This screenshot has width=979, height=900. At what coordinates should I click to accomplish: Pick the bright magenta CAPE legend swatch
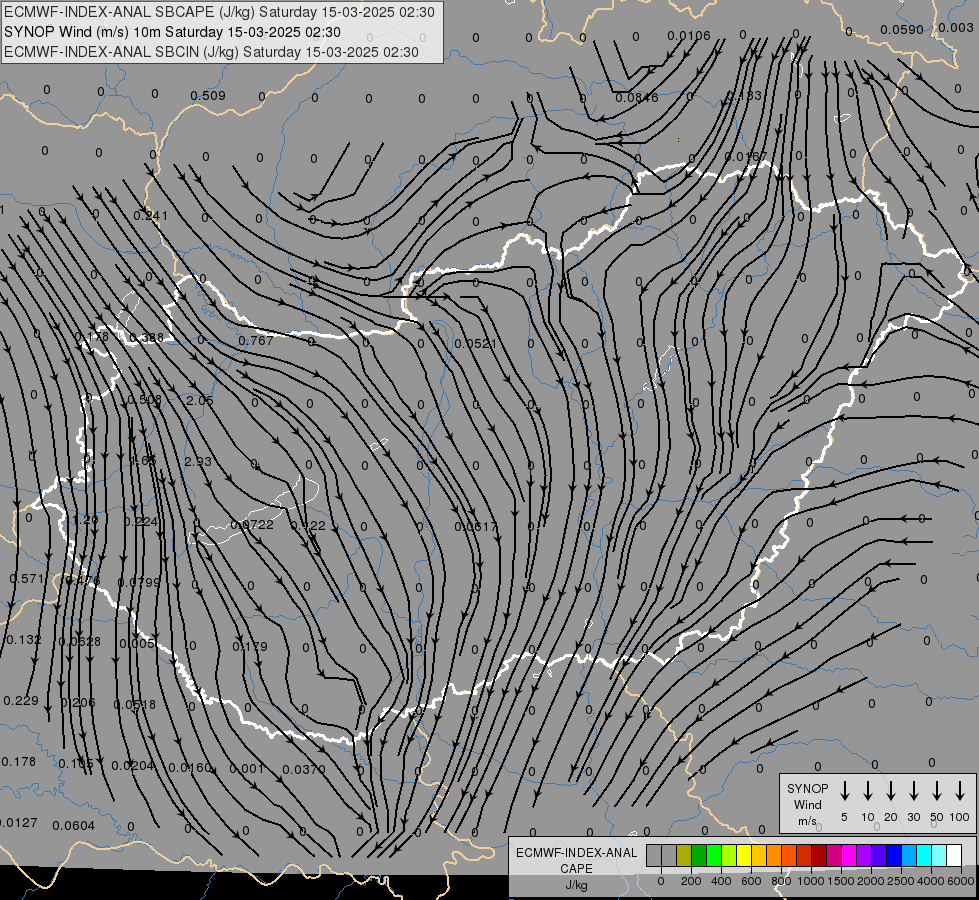click(x=849, y=856)
